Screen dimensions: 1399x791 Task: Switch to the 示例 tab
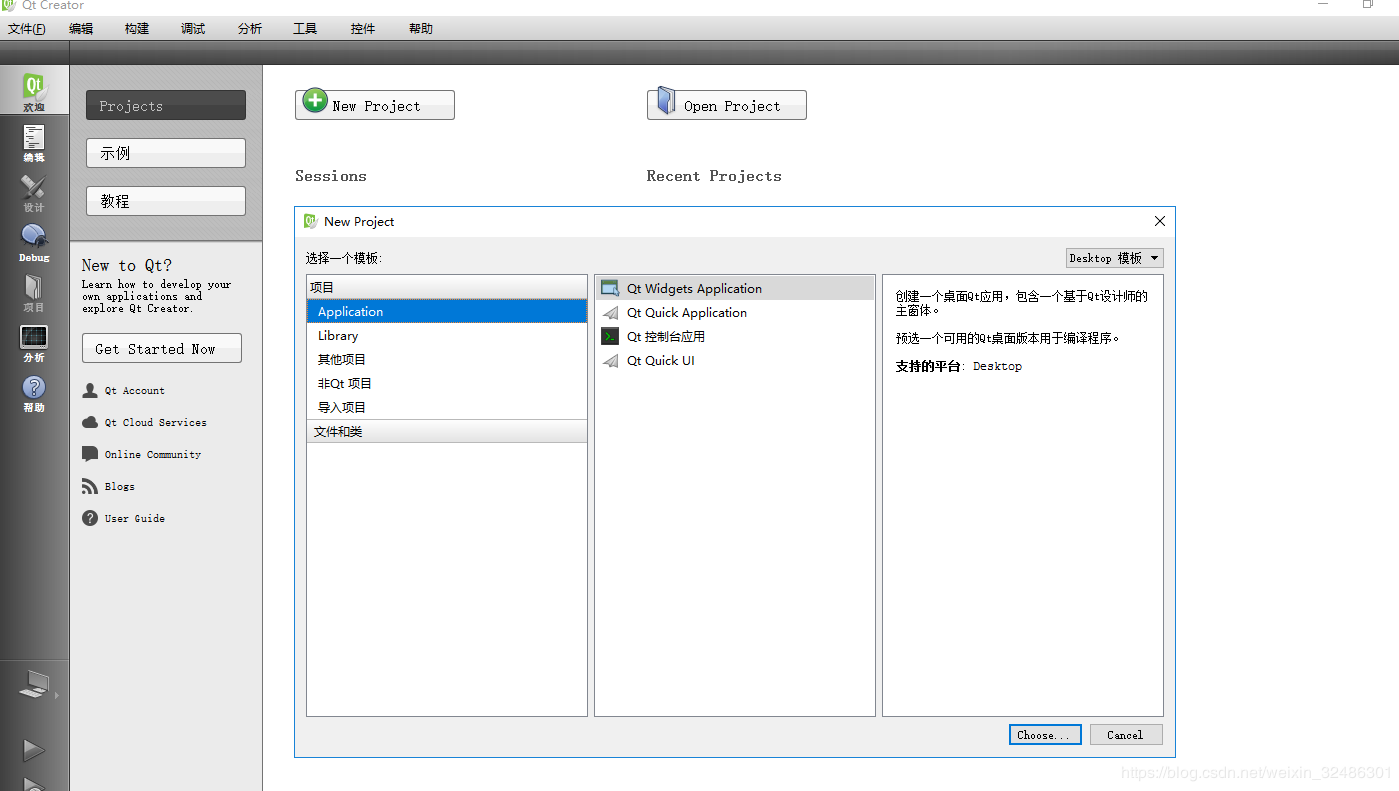(166, 153)
